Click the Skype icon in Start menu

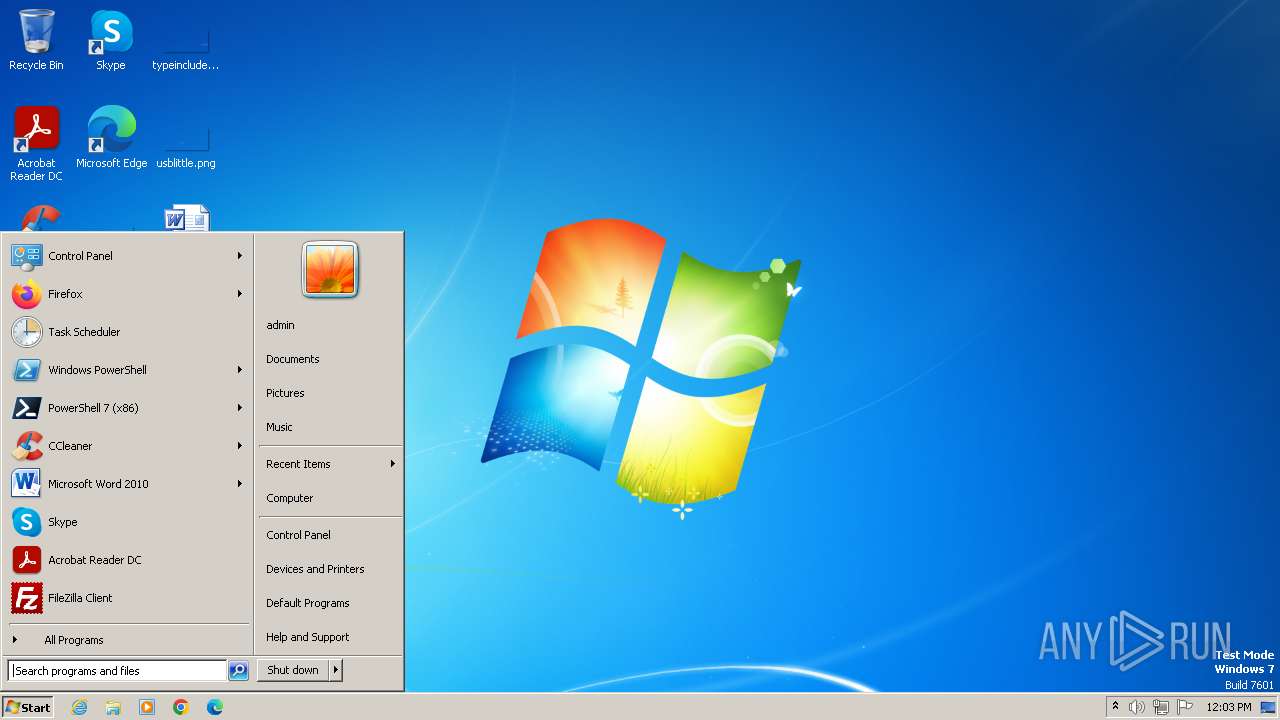pyautogui.click(x=26, y=522)
